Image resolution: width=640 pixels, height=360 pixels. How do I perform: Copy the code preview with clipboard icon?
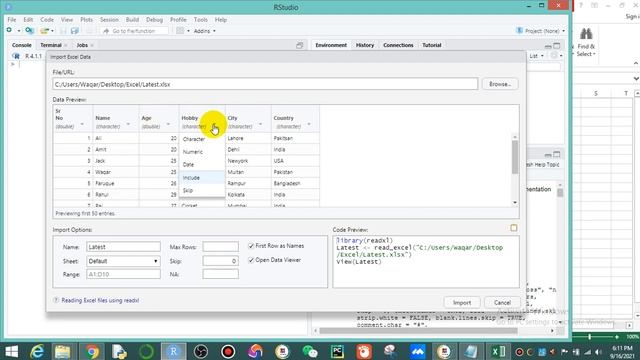(x=513, y=228)
